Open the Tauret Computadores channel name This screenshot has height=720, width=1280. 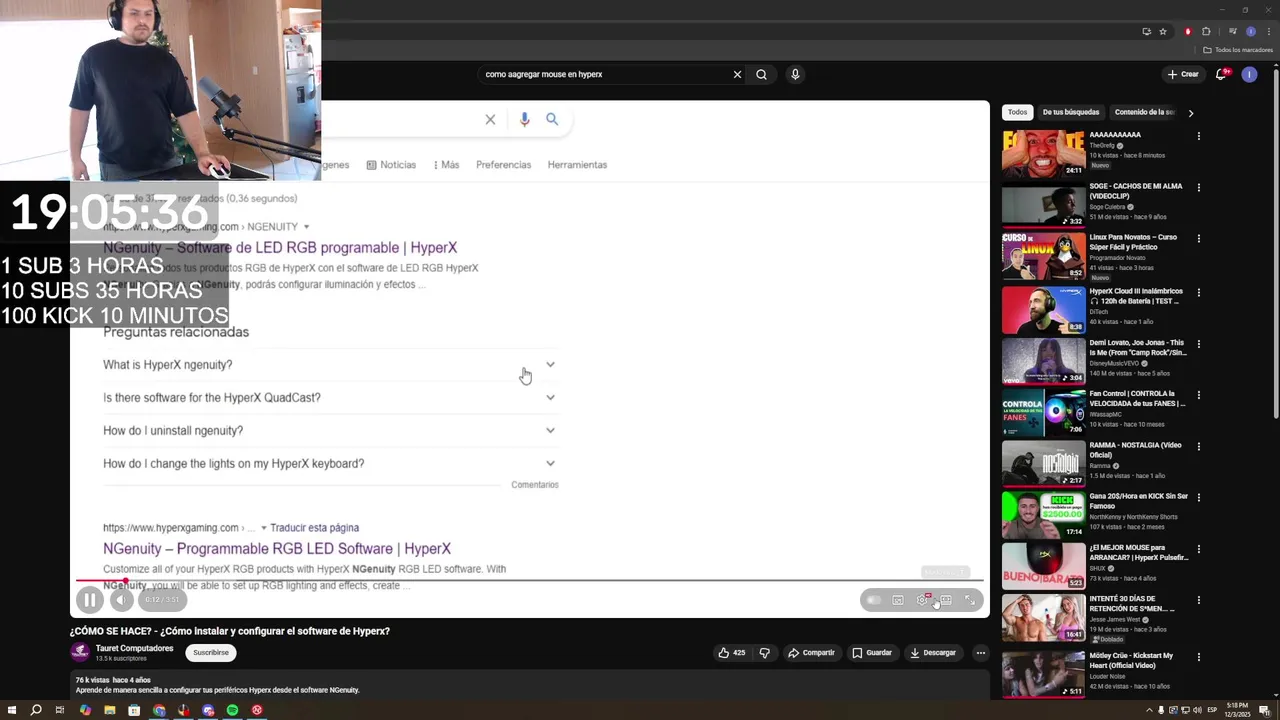[x=134, y=648]
